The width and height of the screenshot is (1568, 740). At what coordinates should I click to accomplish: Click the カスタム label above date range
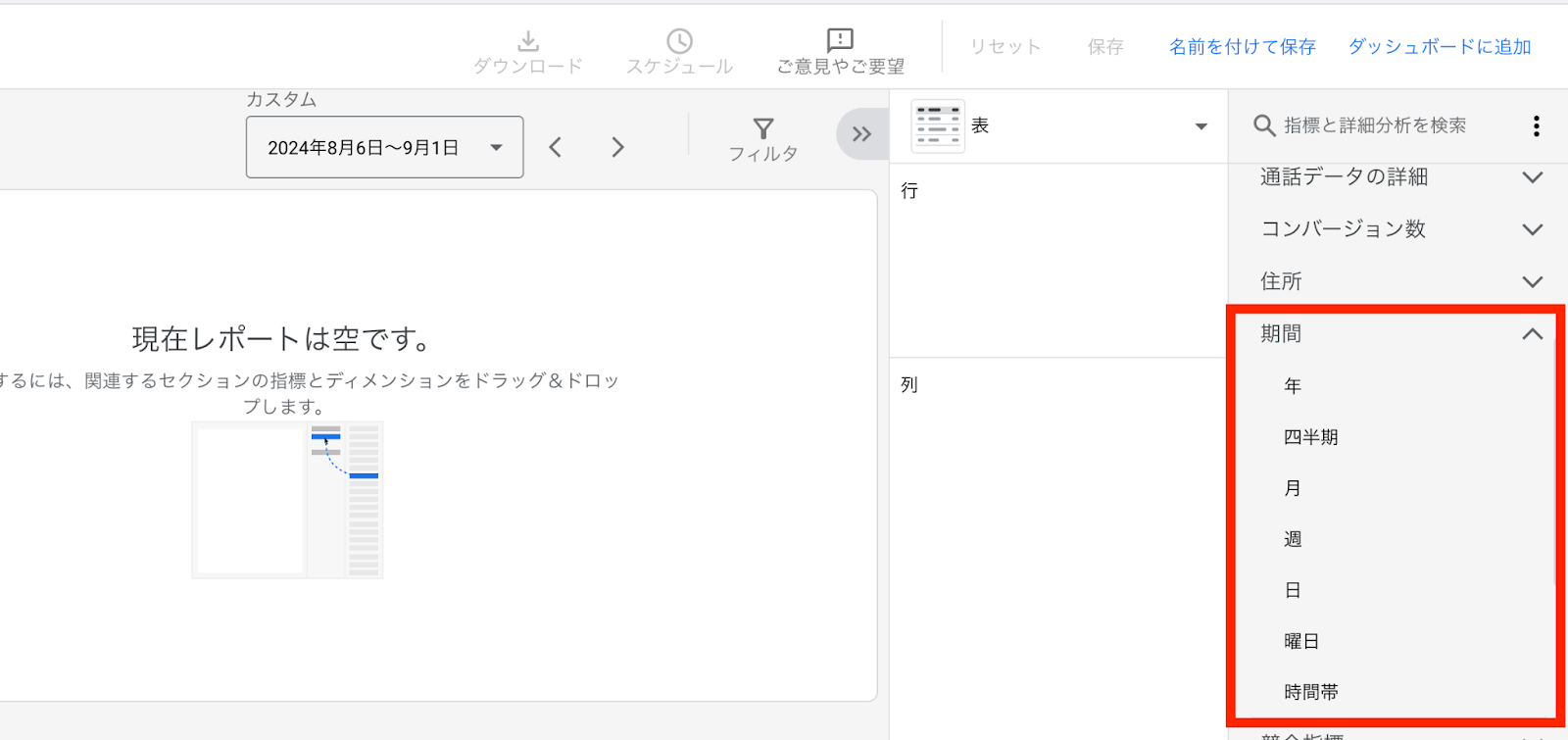pyautogui.click(x=281, y=99)
